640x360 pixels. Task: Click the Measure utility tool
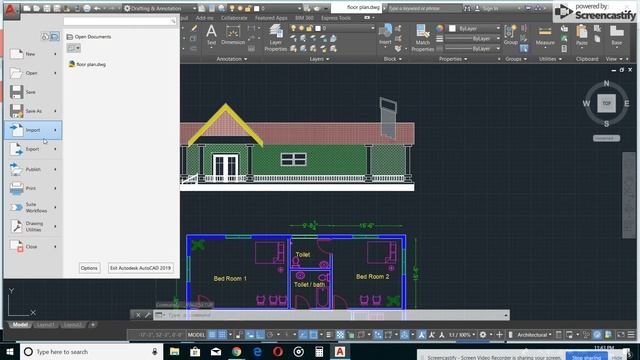(545, 36)
